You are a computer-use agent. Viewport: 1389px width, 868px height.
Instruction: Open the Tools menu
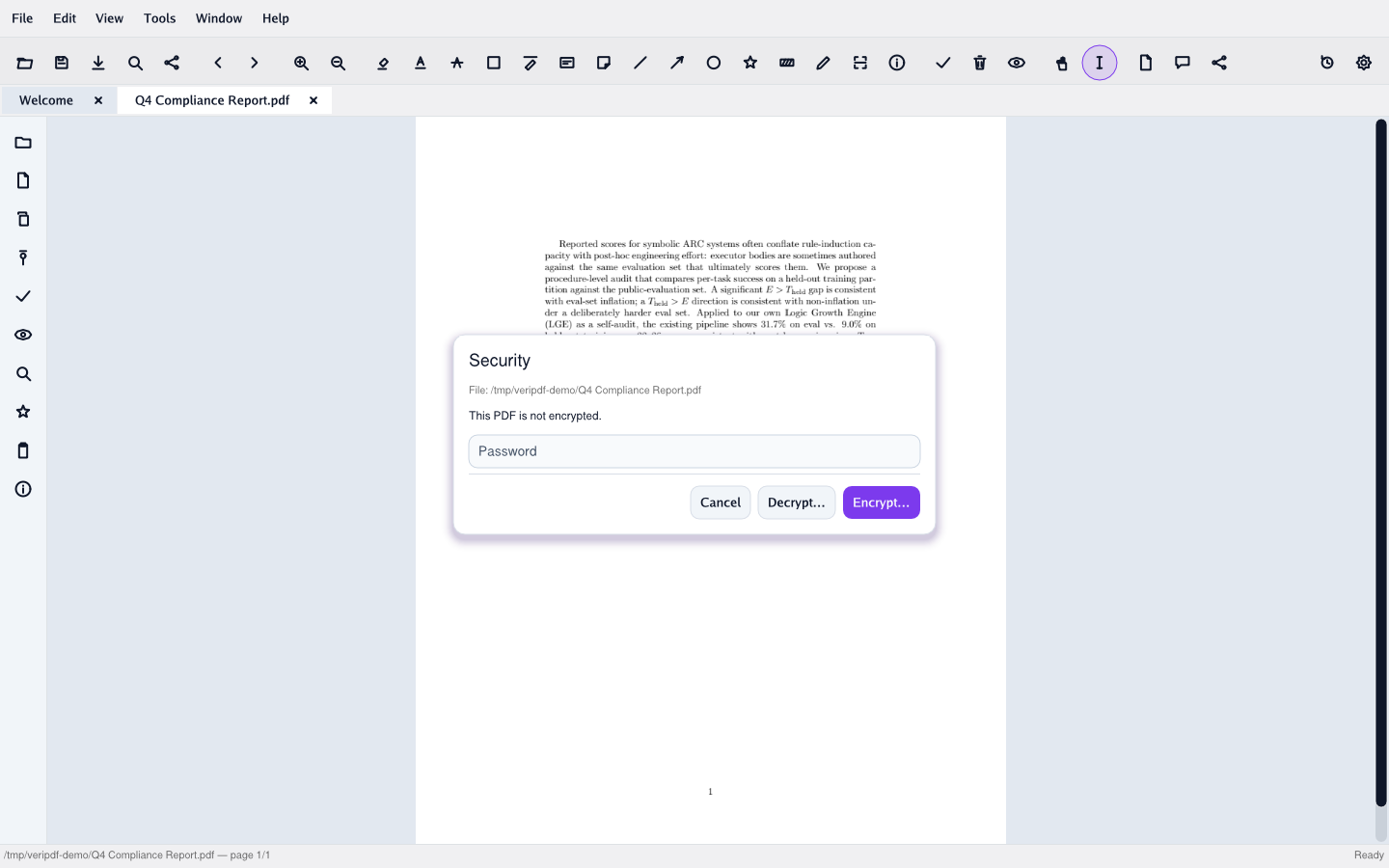160,18
